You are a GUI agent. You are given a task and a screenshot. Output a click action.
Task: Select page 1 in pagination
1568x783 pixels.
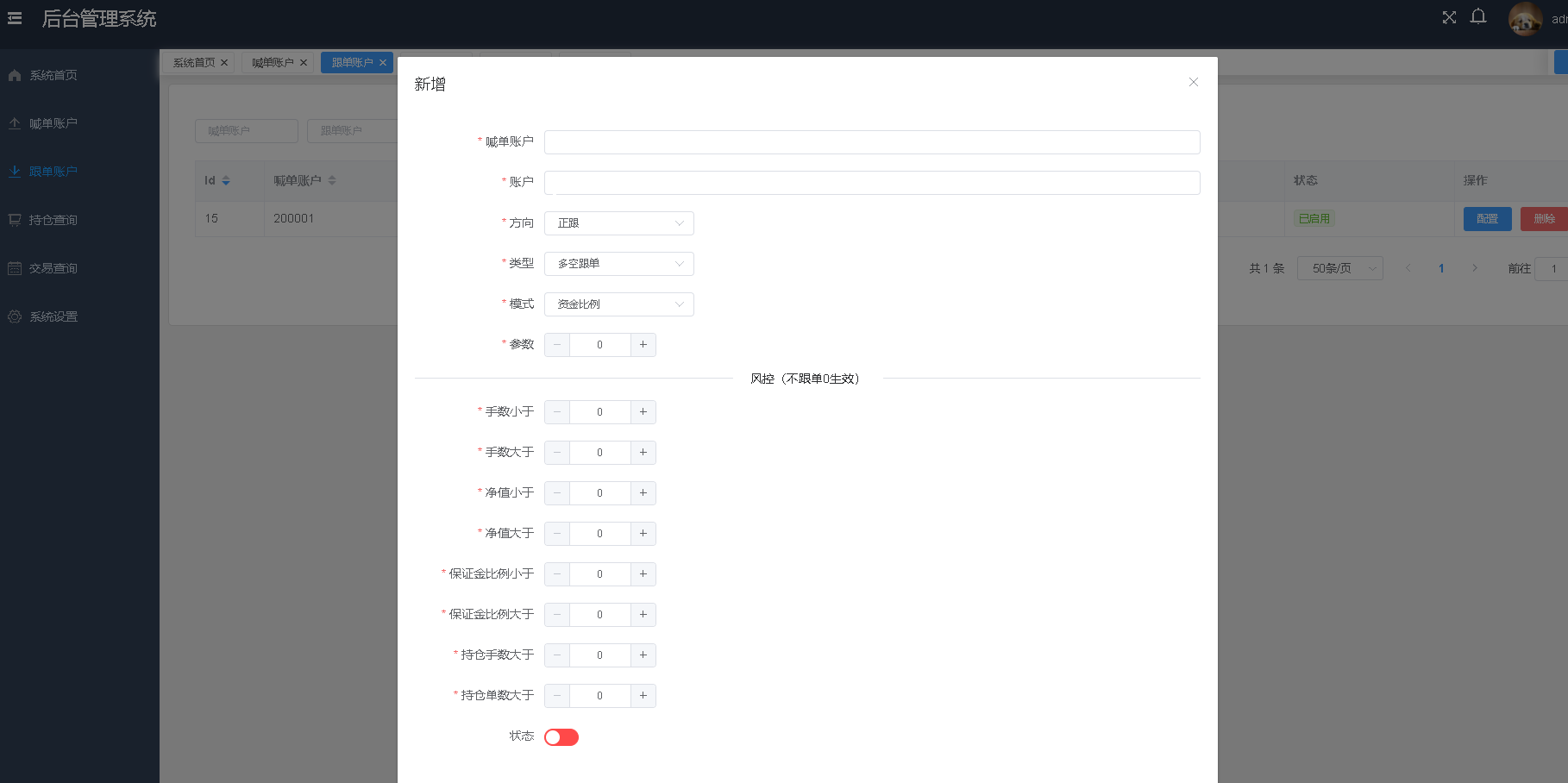point(1441,268)
